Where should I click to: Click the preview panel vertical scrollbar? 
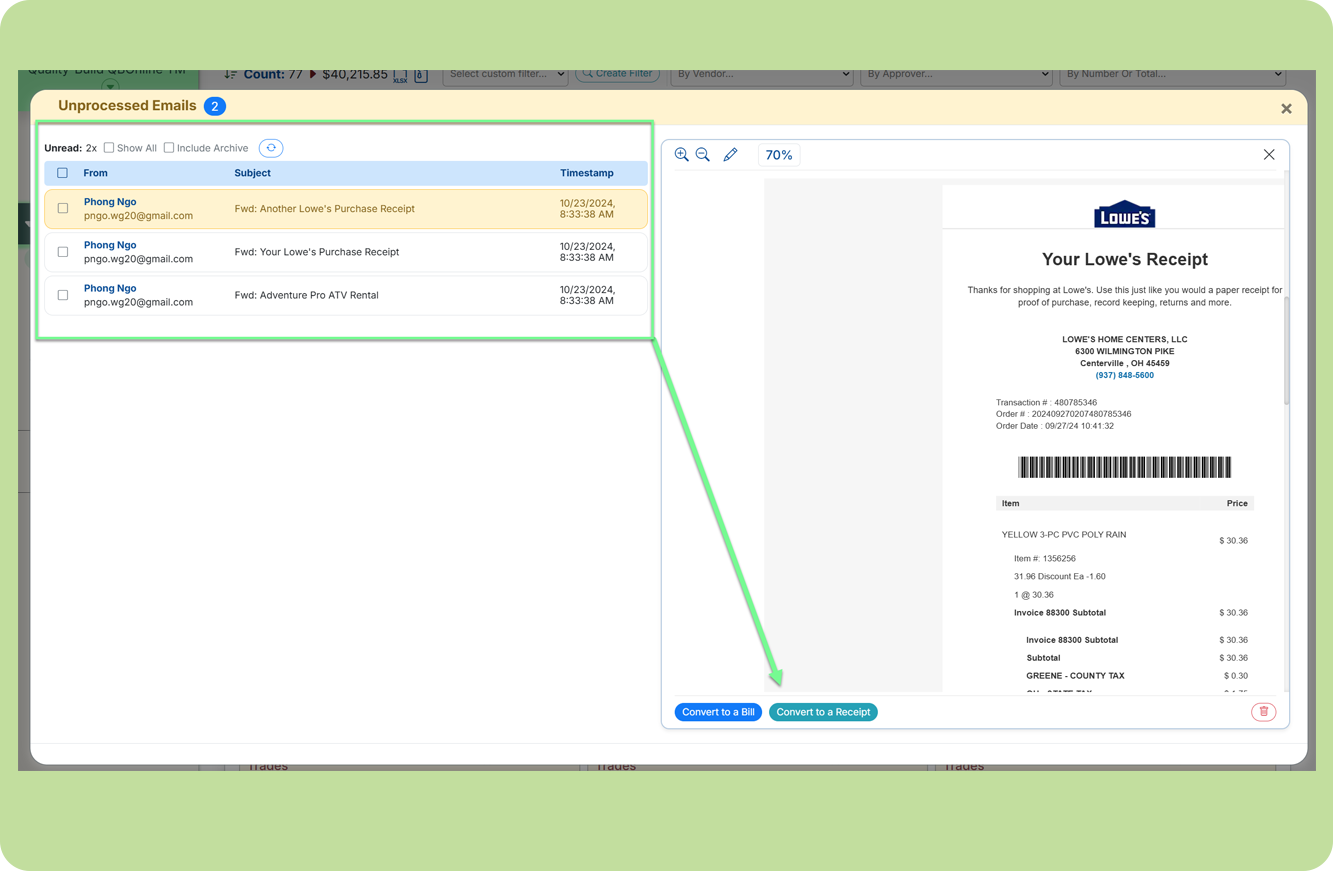click(1287, 350)
